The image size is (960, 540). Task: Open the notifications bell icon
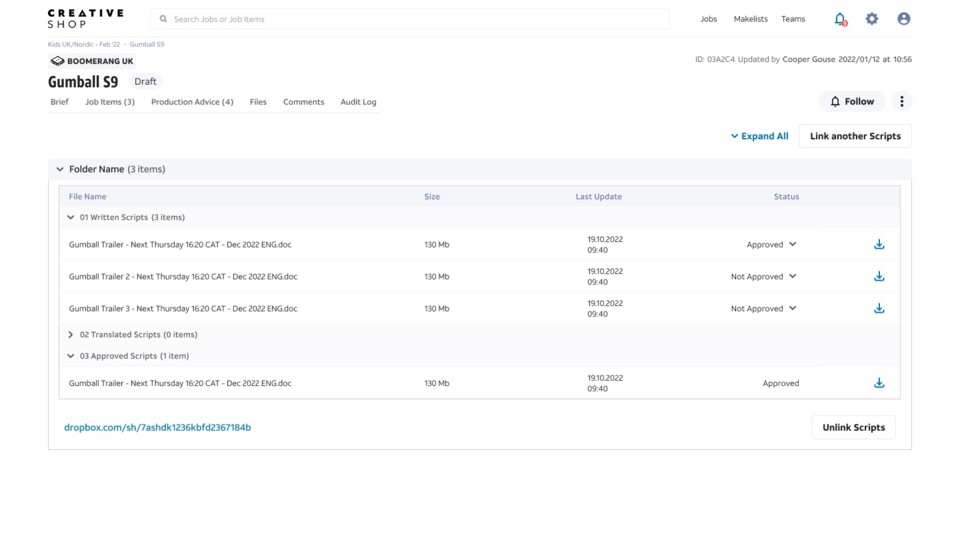(840, 19)
